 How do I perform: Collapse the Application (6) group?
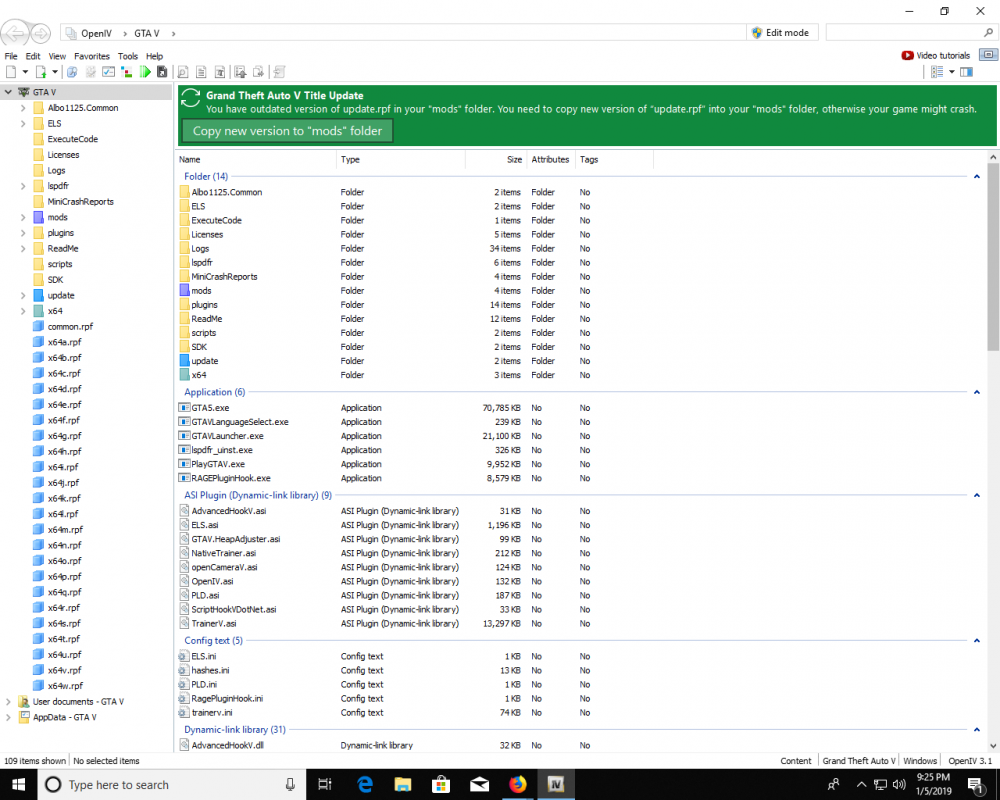pyautogui.click(x=976, y=393)
